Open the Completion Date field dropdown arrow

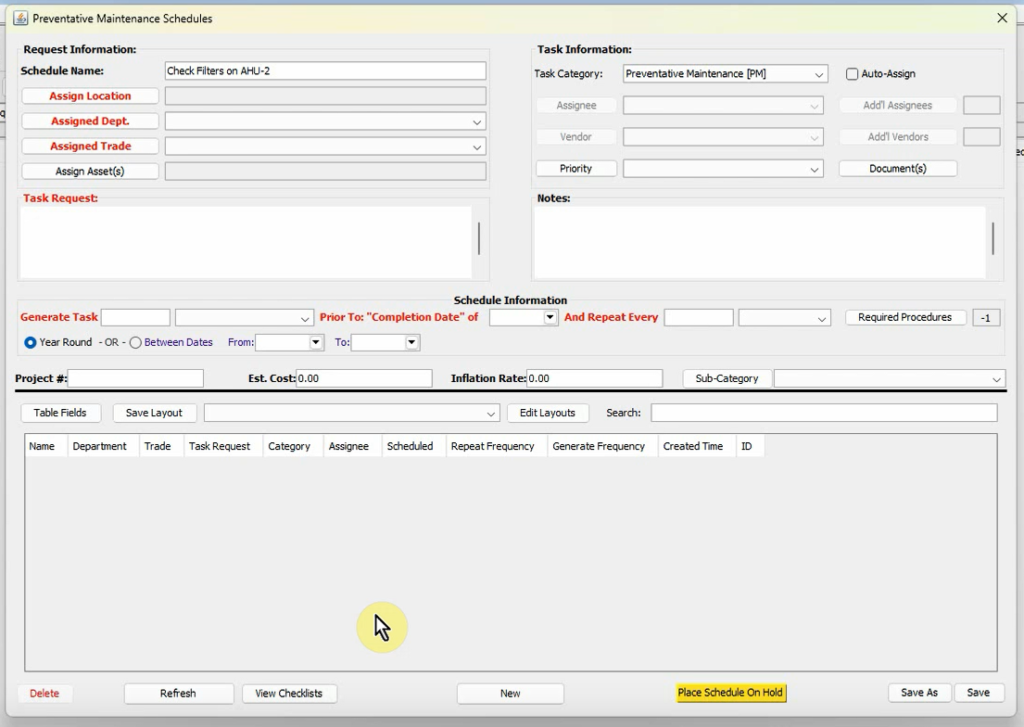point(550,317)
